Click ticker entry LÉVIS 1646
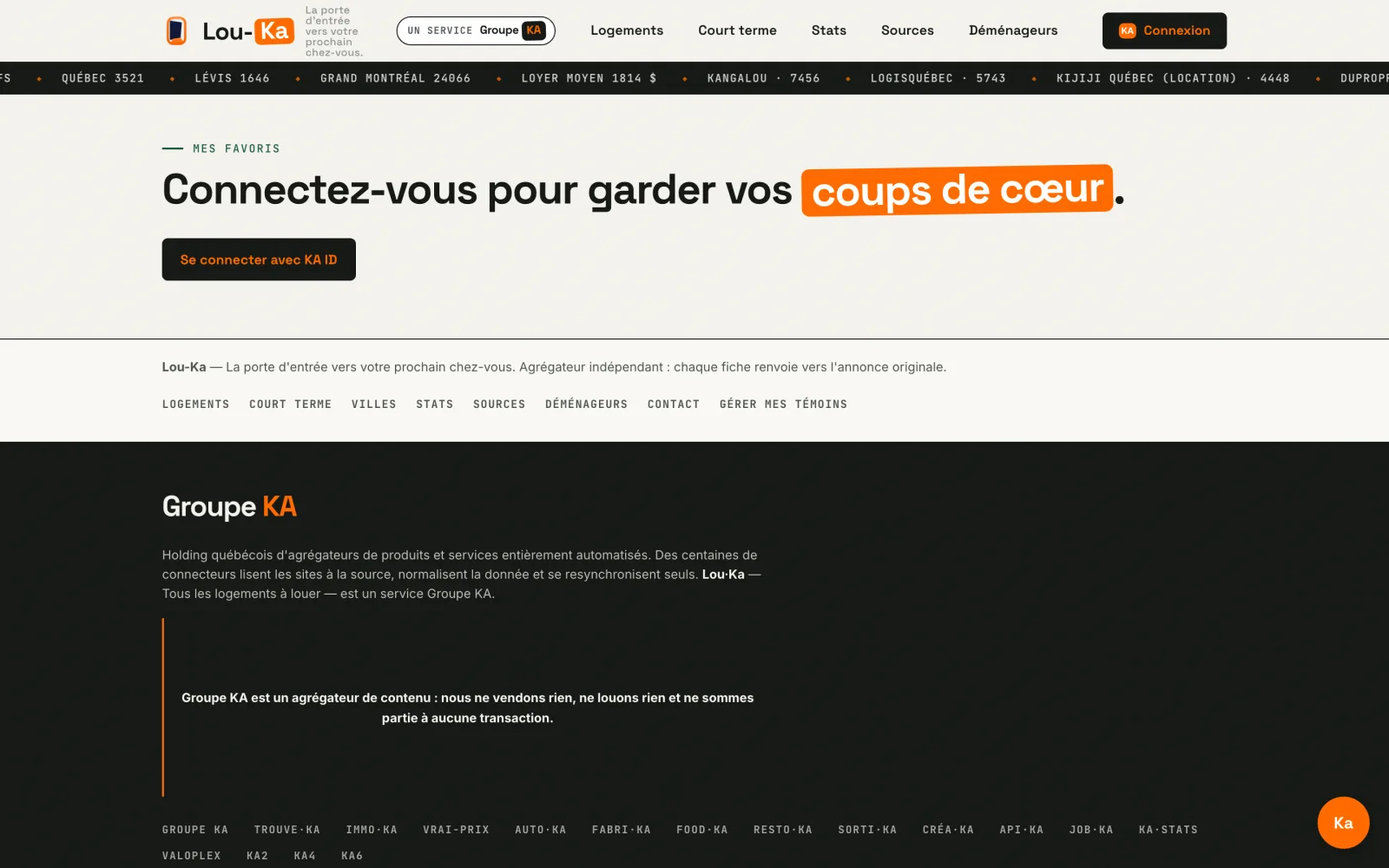The width and height of the screenshot is (1389, 868). pyautogui.click(x=232, y=78)
